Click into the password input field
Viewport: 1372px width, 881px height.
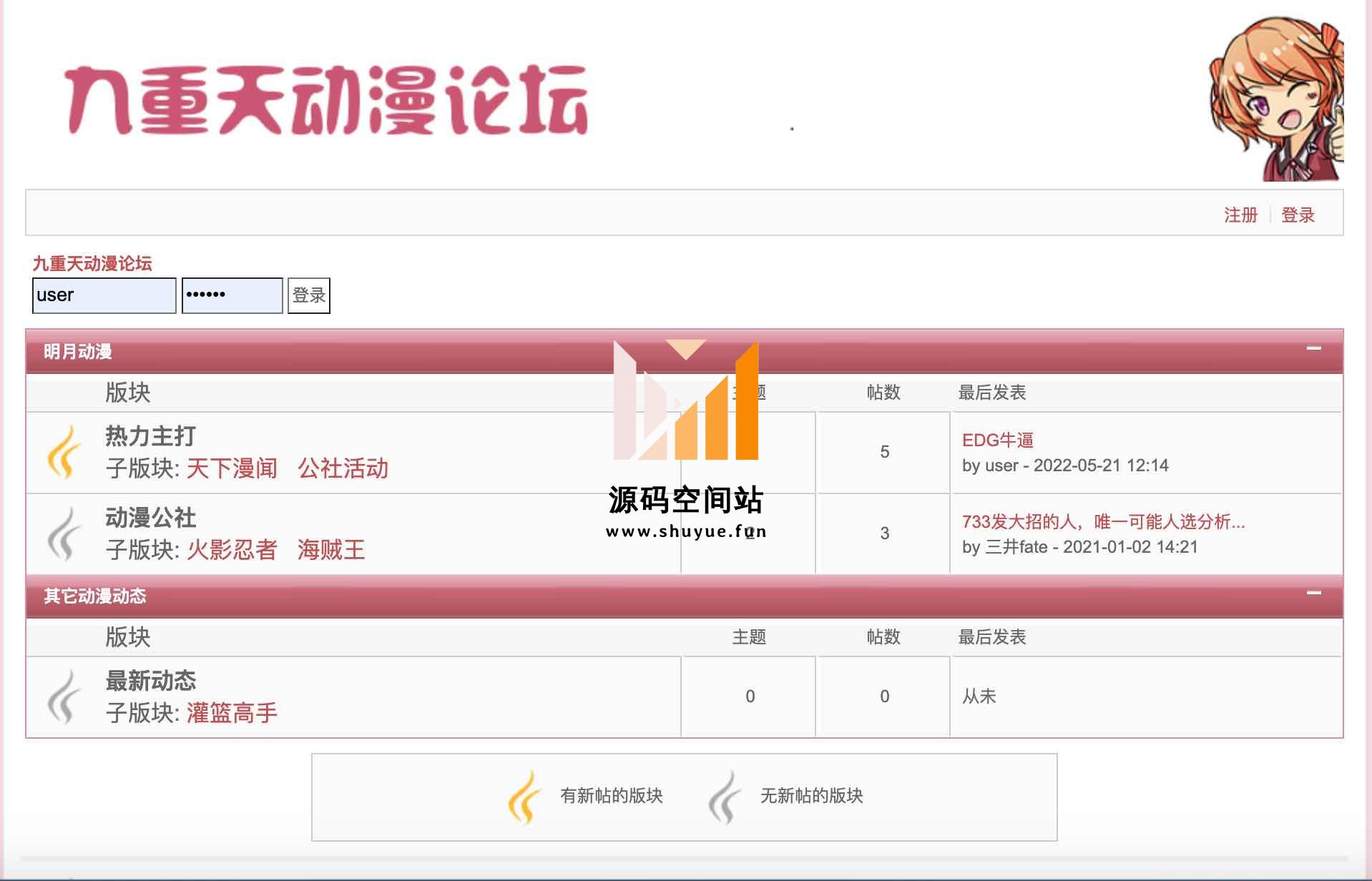[232, 295]
